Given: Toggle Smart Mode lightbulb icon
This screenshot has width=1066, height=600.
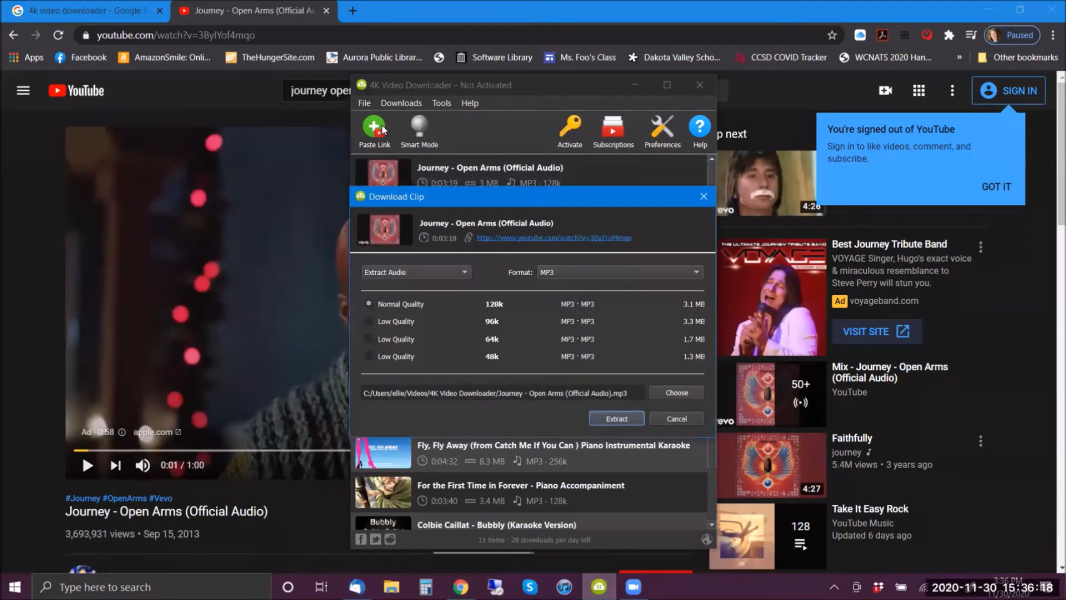Looking at the screenshot, I should coord(419,126).
